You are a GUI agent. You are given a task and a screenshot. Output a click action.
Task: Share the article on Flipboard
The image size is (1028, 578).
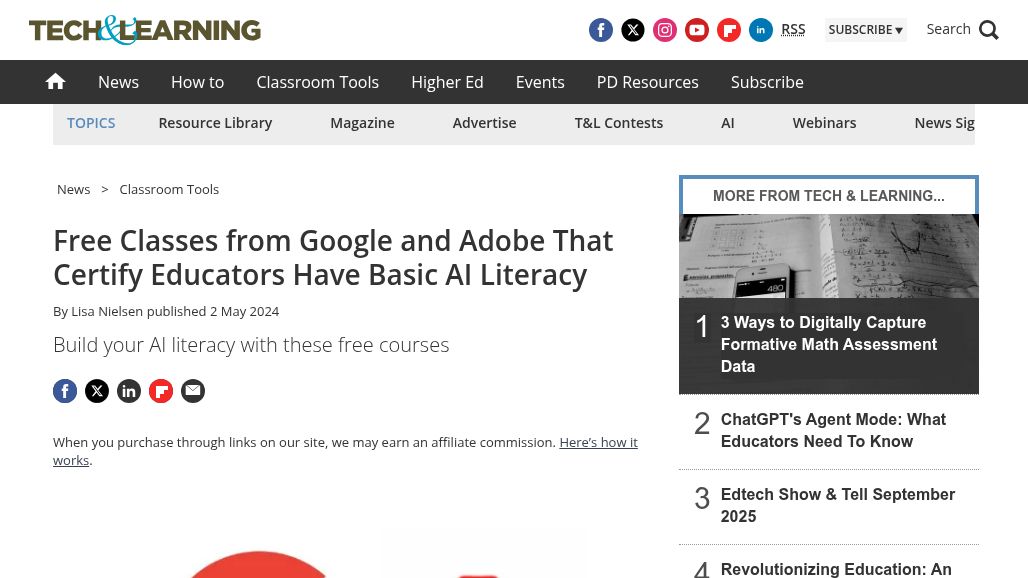[x=161, y=391]
